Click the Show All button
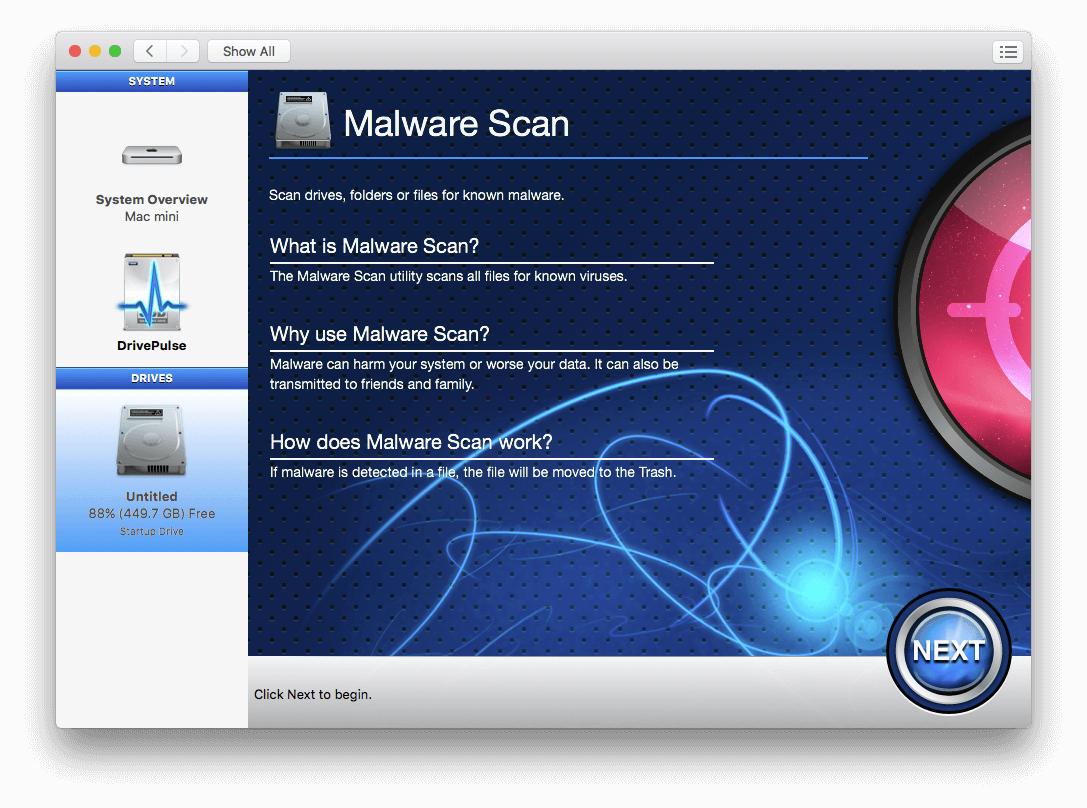The image size is (1087, 808). 248,51
